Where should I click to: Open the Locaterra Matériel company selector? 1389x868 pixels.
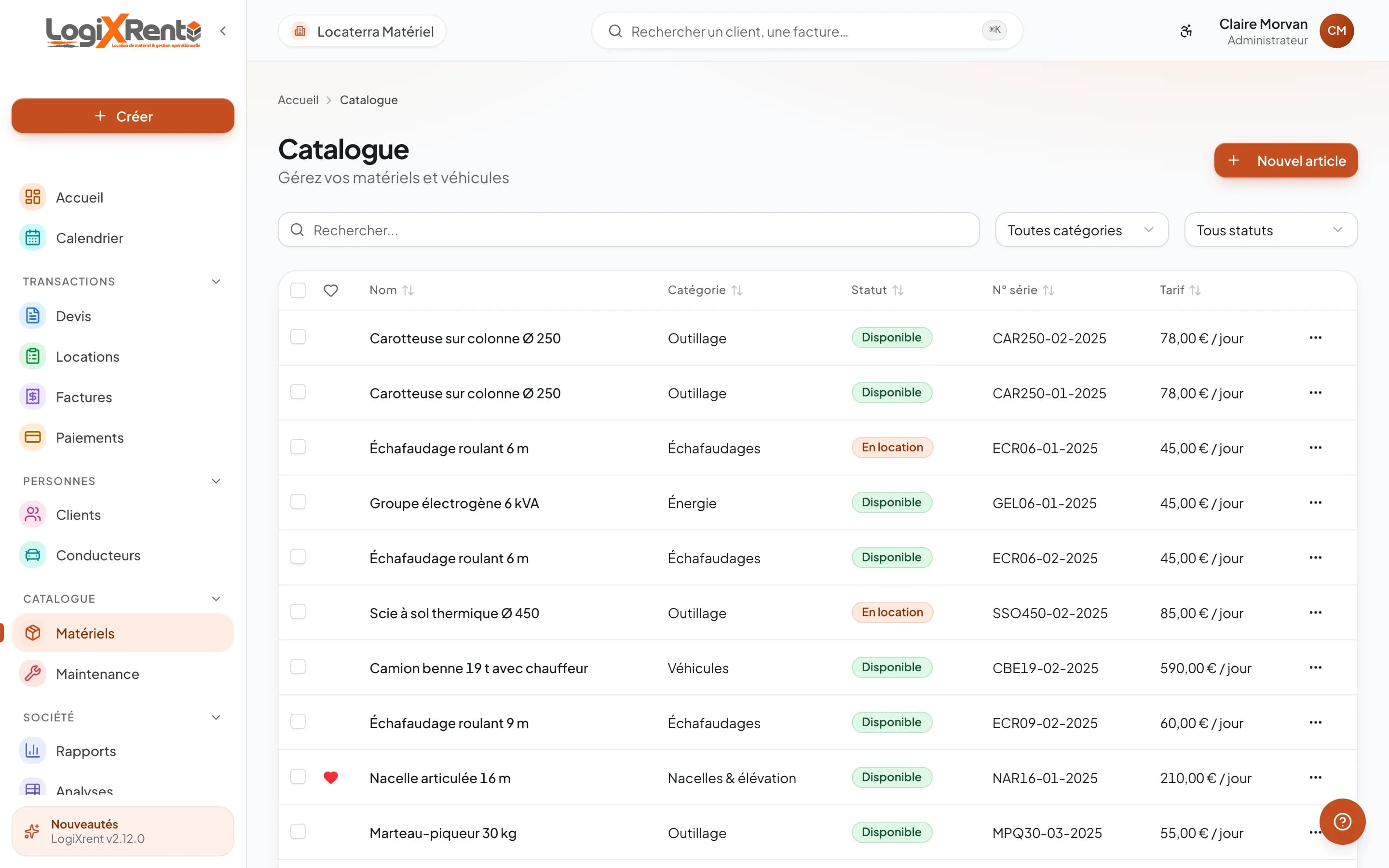click(x=362, y=31)
